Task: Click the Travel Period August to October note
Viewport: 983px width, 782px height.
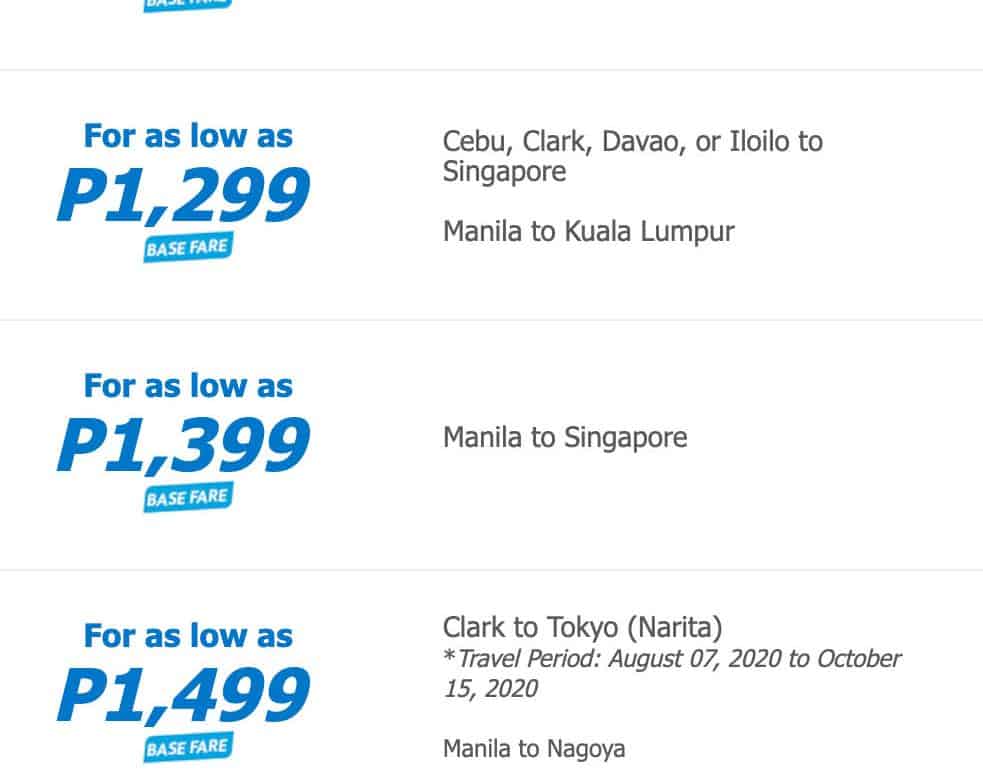Action: click(x=672, y=674)
